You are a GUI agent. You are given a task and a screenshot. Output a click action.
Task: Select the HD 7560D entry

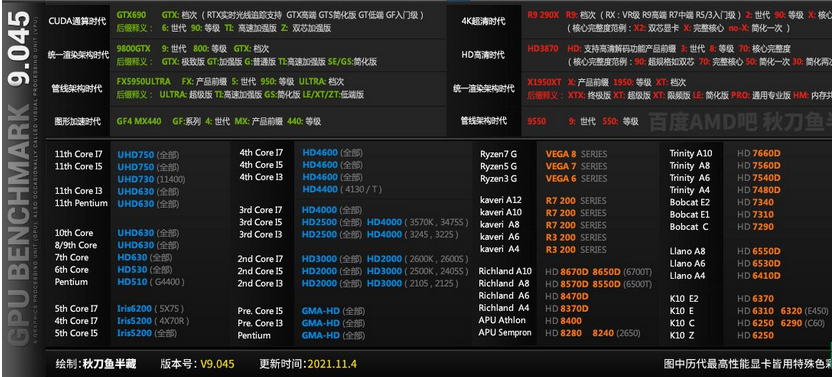coord(759,166)
